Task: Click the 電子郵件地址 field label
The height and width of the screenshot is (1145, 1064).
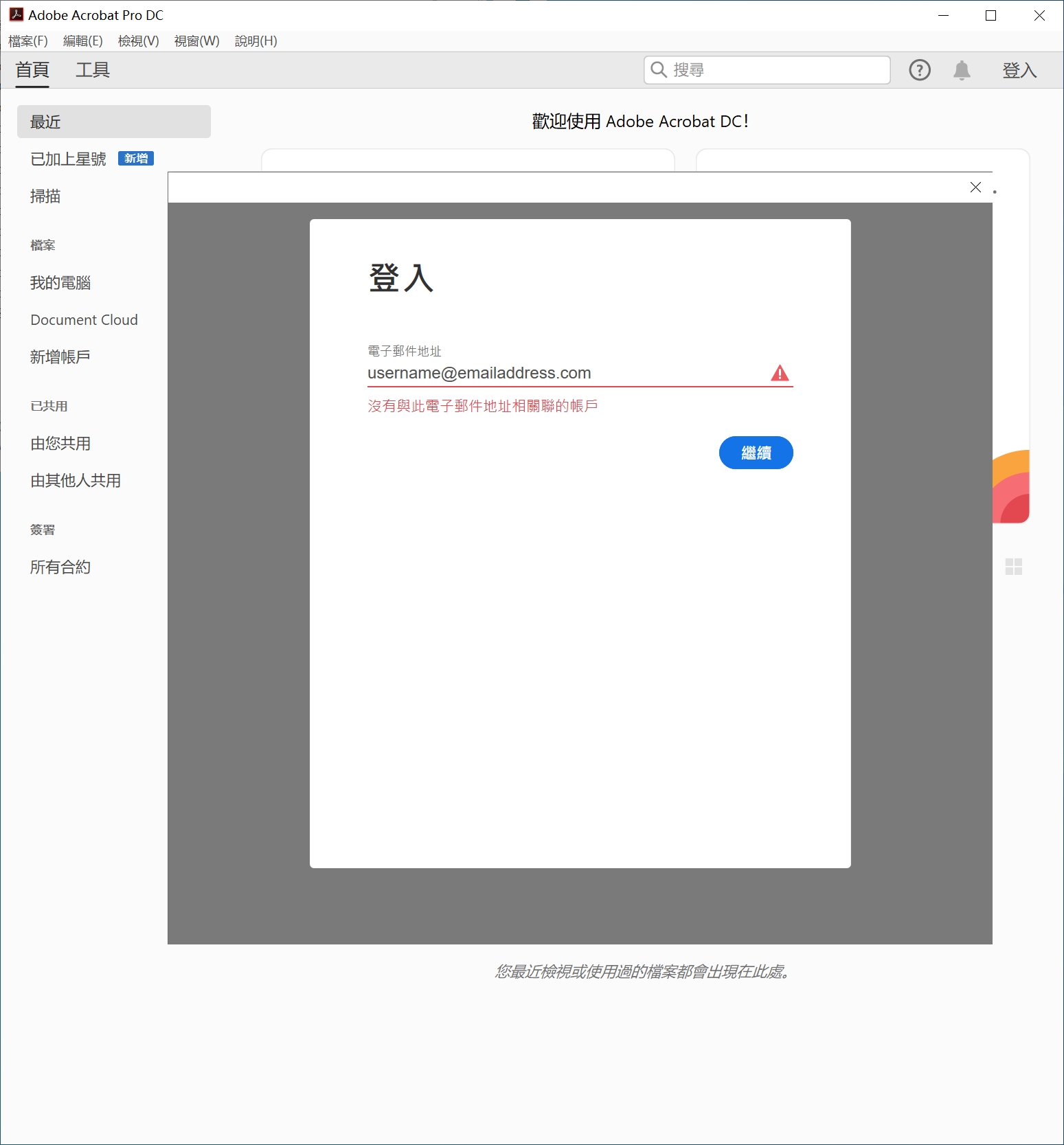Action: click(x=405, y=351)
